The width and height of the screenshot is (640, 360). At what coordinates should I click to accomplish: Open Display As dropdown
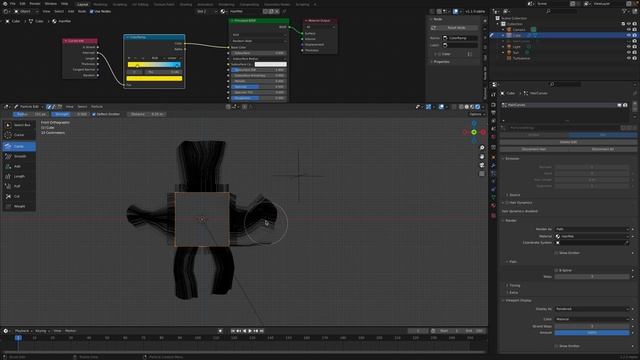point(592,309)
